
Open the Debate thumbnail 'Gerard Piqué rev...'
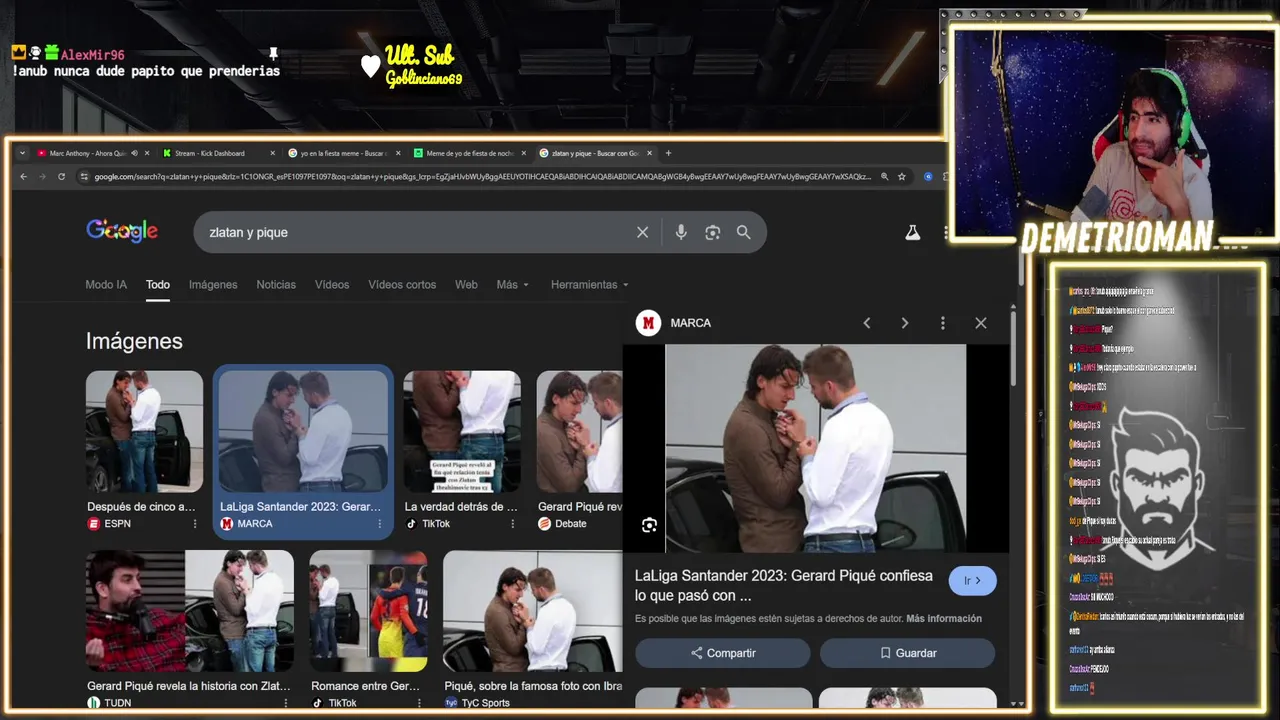579,431
